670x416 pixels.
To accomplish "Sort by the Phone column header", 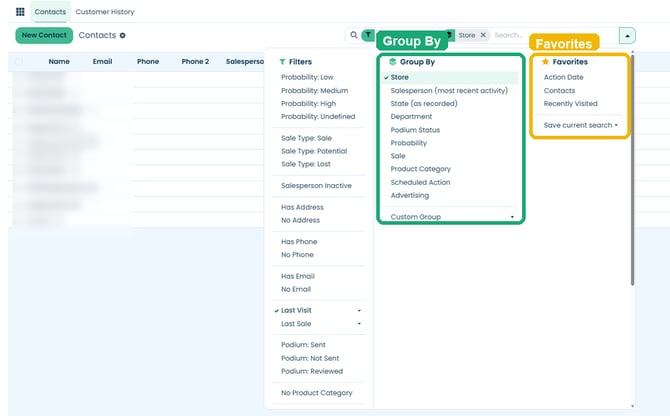I will pos(148,62).
